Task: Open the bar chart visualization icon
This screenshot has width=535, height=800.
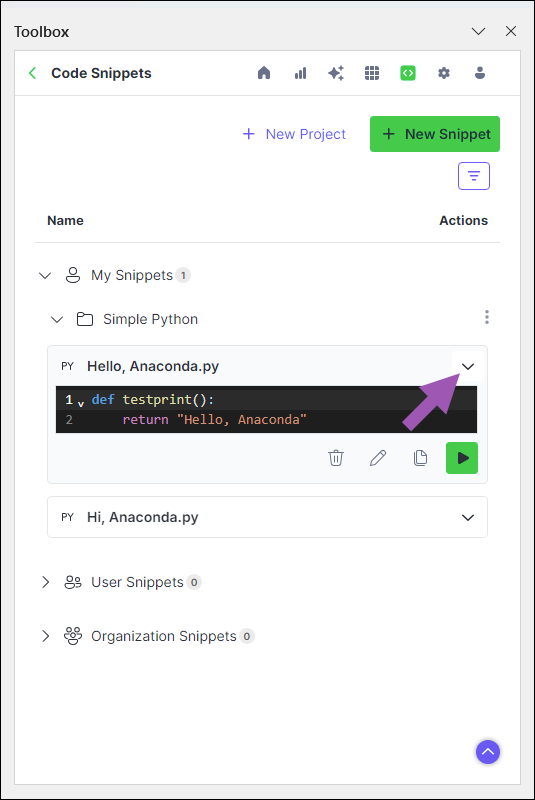Action: click(x=300, y=73)
